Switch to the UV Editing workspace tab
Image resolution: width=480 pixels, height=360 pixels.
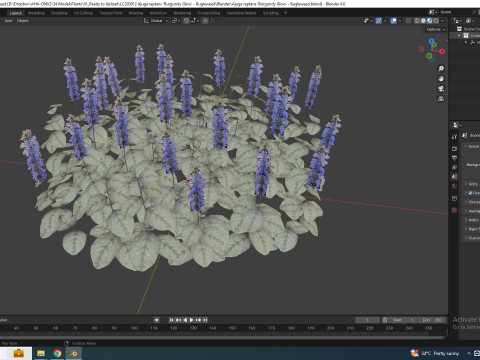coord(83,13)
